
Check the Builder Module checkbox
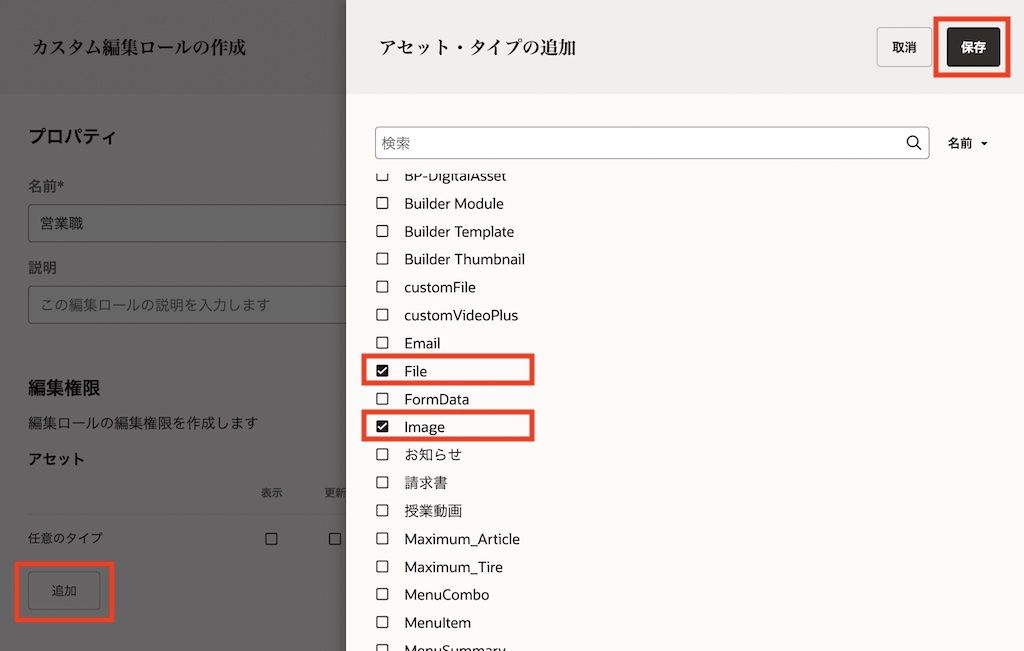point(382,203)
